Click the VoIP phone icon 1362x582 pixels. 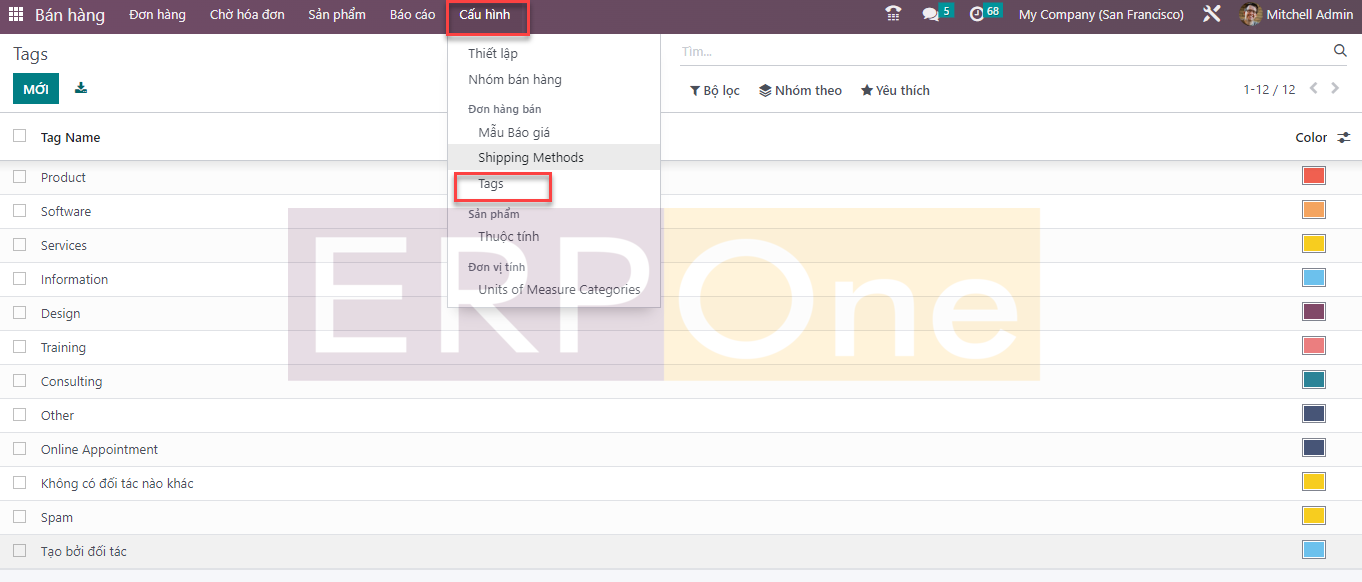(893, 14)
